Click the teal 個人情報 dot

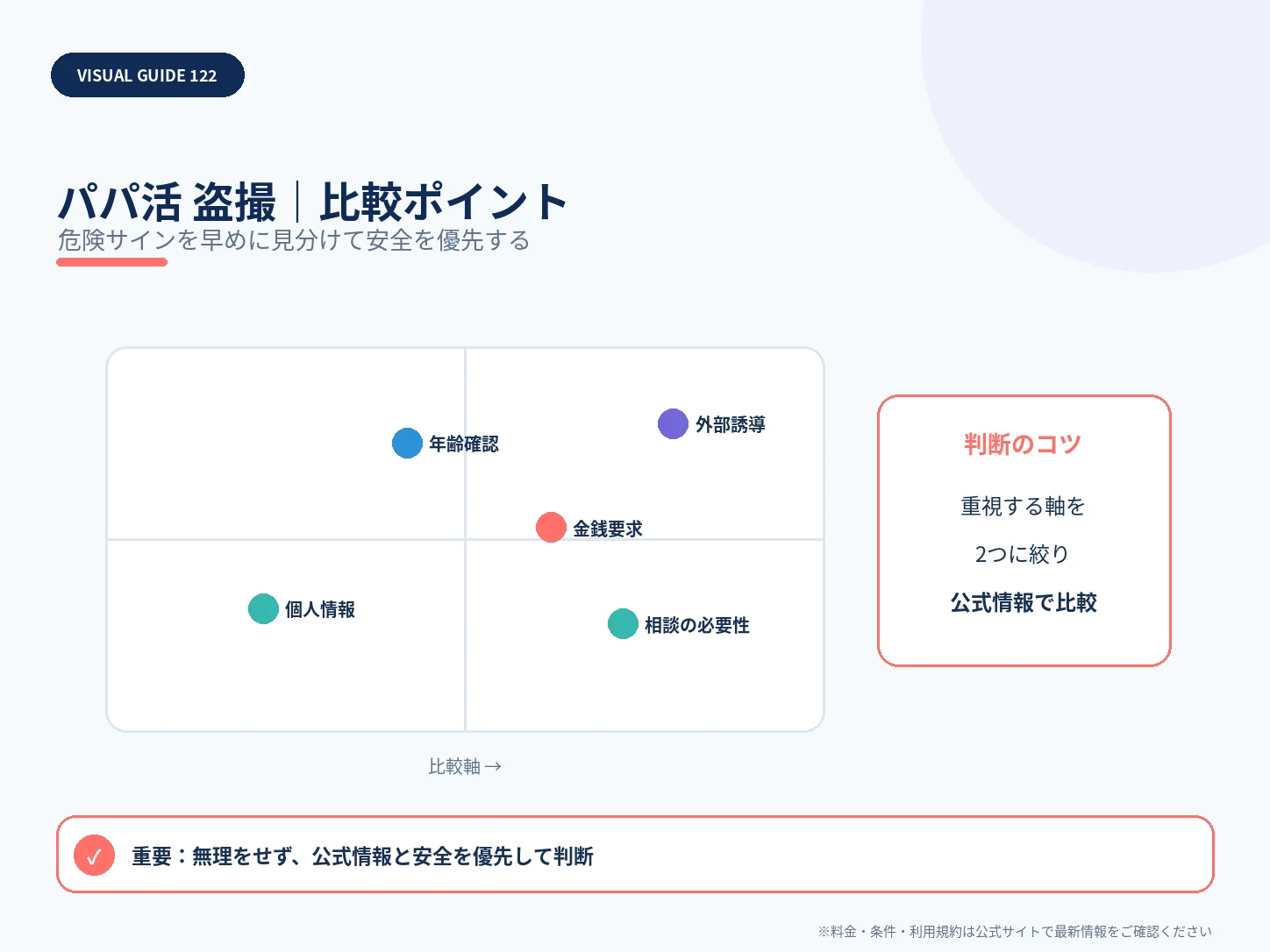[x=263, y=608]
